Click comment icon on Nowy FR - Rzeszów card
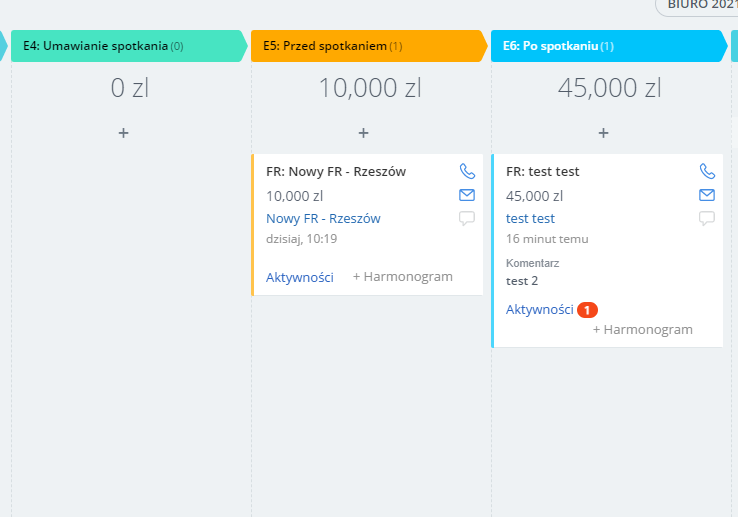Screen dimensions: 738x517 [x=467, y=218]
